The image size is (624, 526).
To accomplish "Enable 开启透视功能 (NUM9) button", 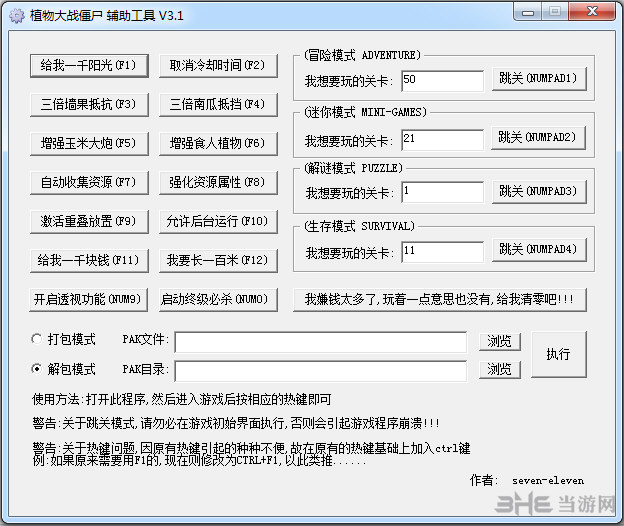I will click(x=89, y=299).
